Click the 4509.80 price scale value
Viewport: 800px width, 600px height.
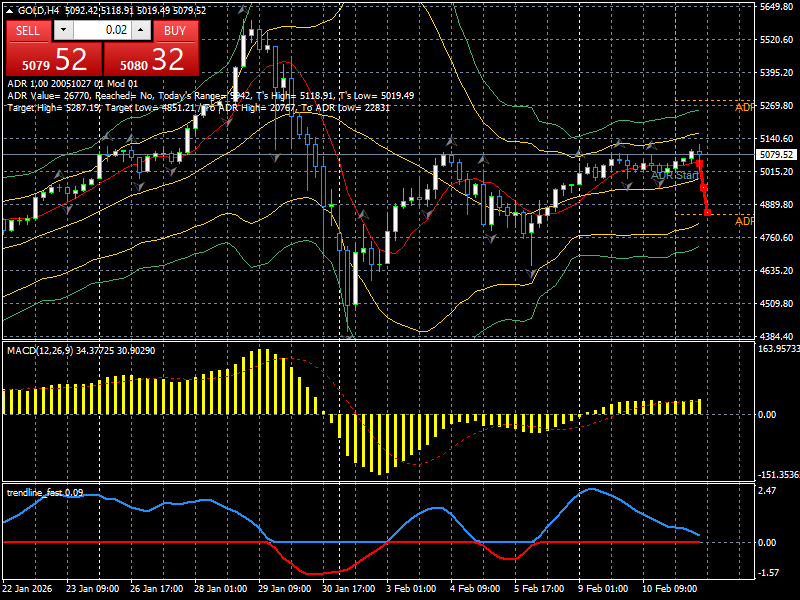(x=776, y=304)
